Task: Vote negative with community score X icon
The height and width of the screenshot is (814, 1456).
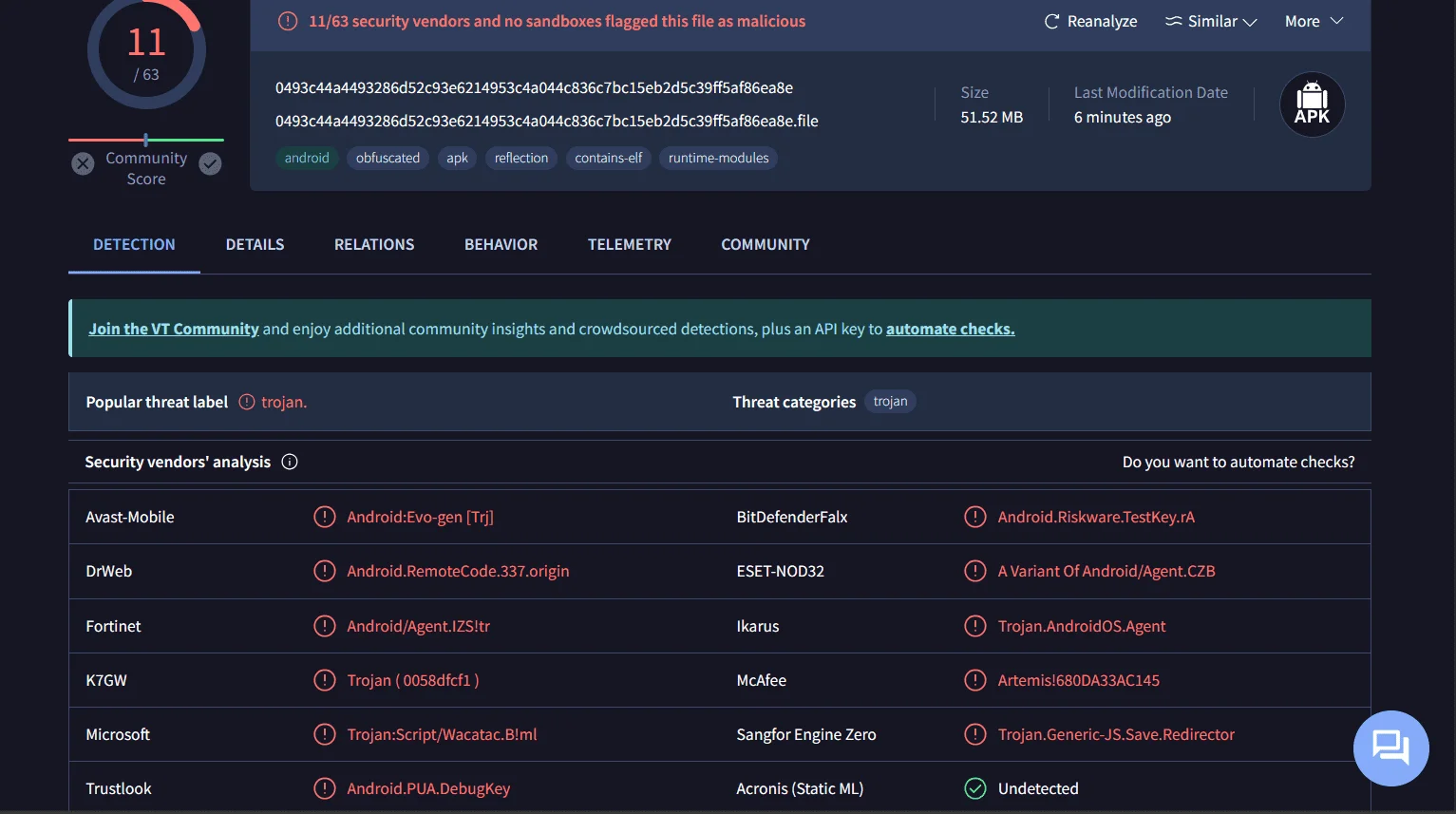Action: tap(83, 163)
